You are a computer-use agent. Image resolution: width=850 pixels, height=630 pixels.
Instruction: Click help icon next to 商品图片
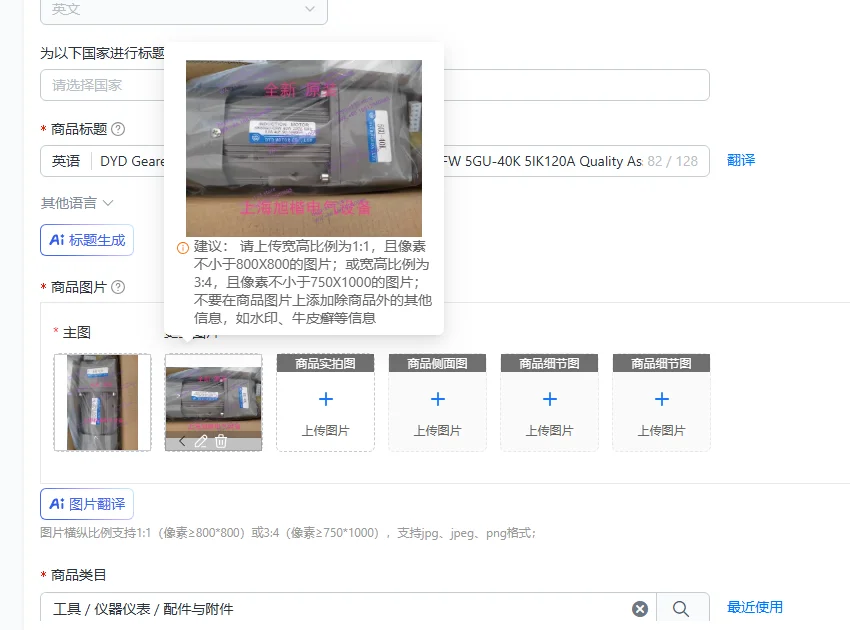coord(118,287)
